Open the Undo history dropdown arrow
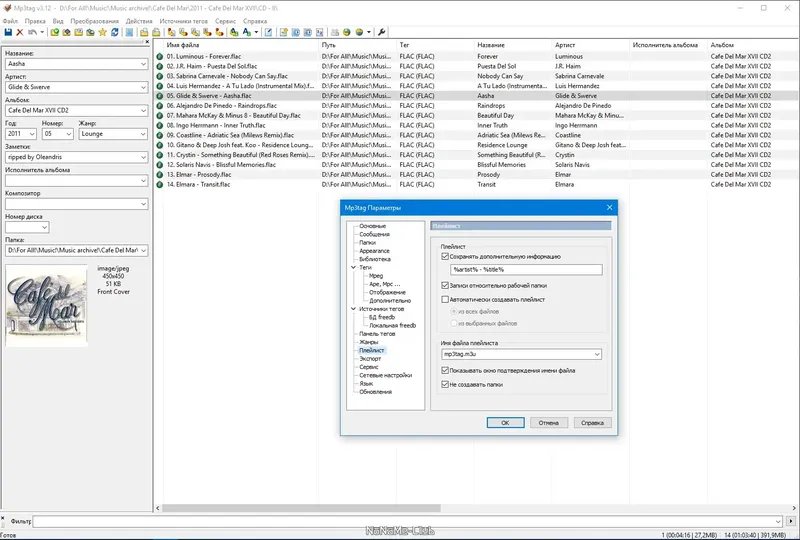This screenshot has width=800, height=540. click(42, 32)
